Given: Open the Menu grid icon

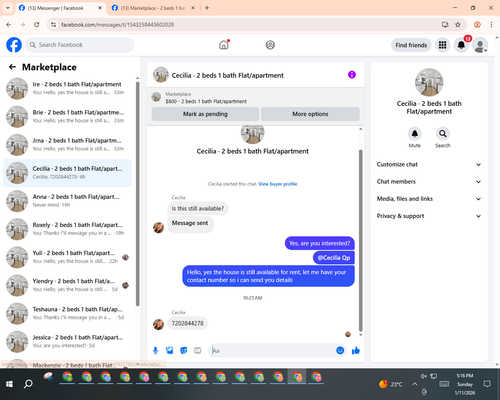Looking at the screenshot, I should coord(442,45).
